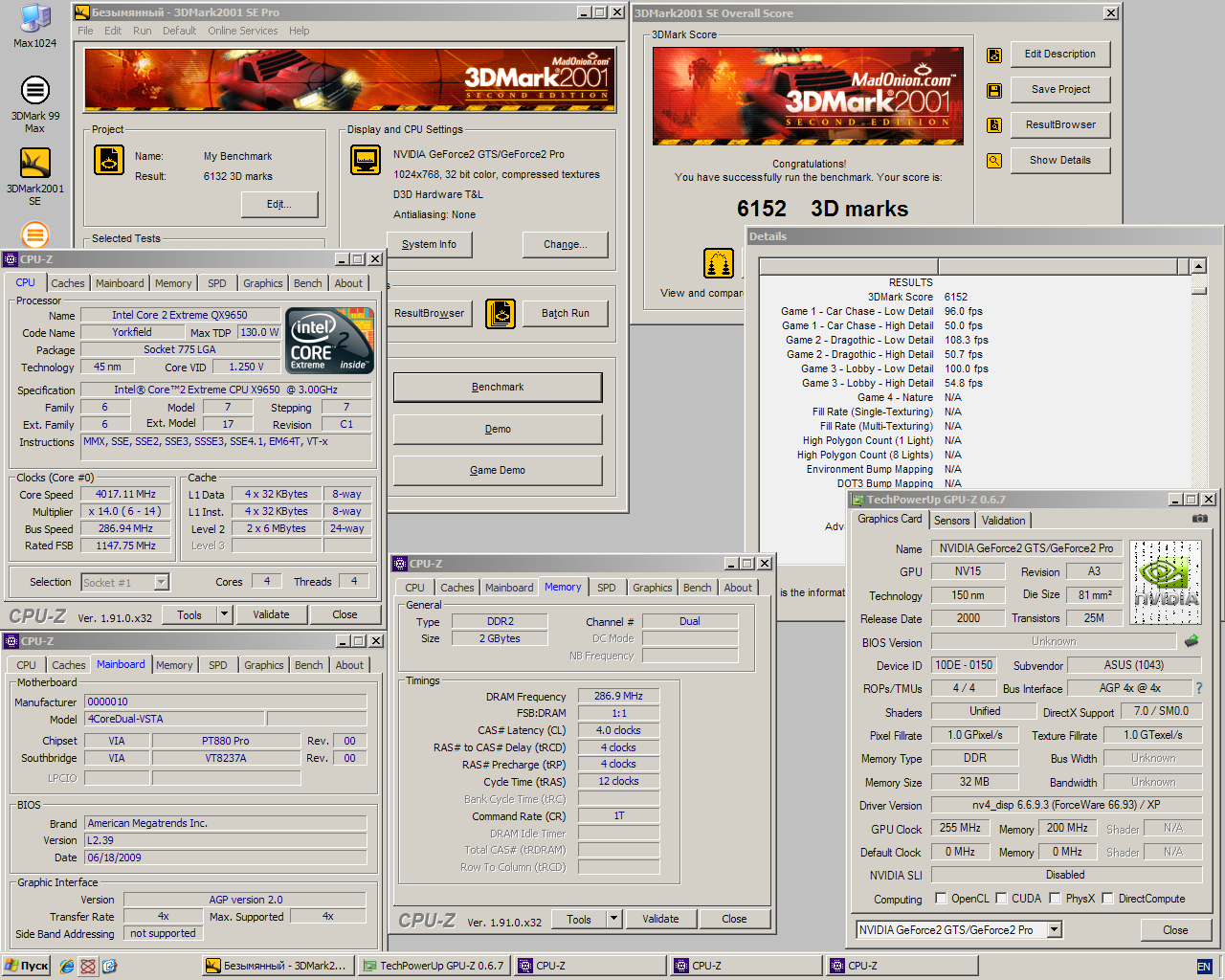Click the System Info button
The height and width of the screenshot is (980, 1225).
pyautogui.click(x=430, y=245)
